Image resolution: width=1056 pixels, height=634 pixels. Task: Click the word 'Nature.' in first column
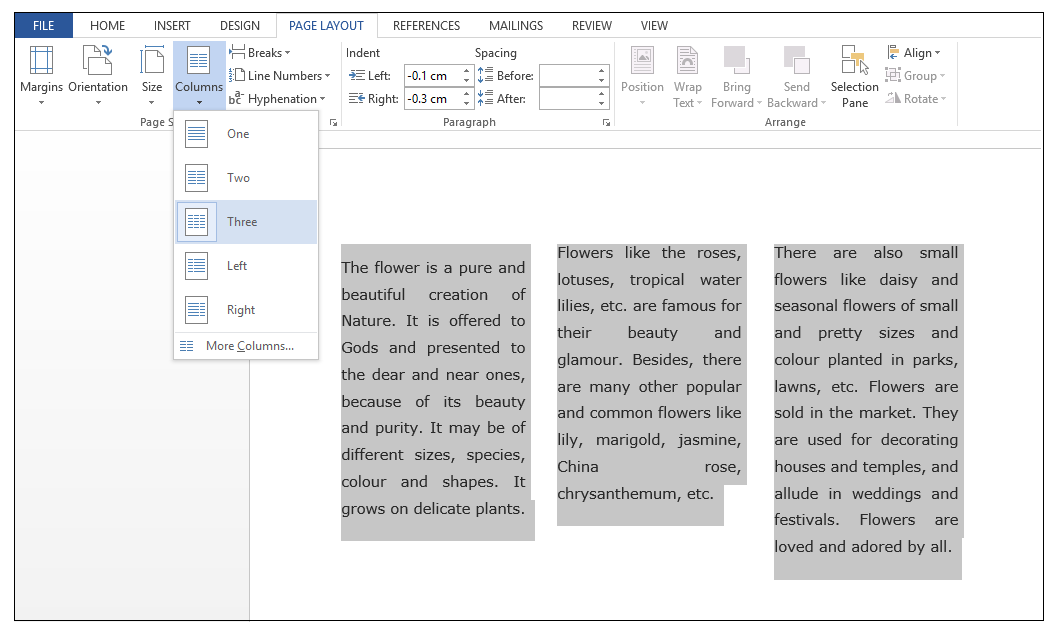click(x=368, y=321)
